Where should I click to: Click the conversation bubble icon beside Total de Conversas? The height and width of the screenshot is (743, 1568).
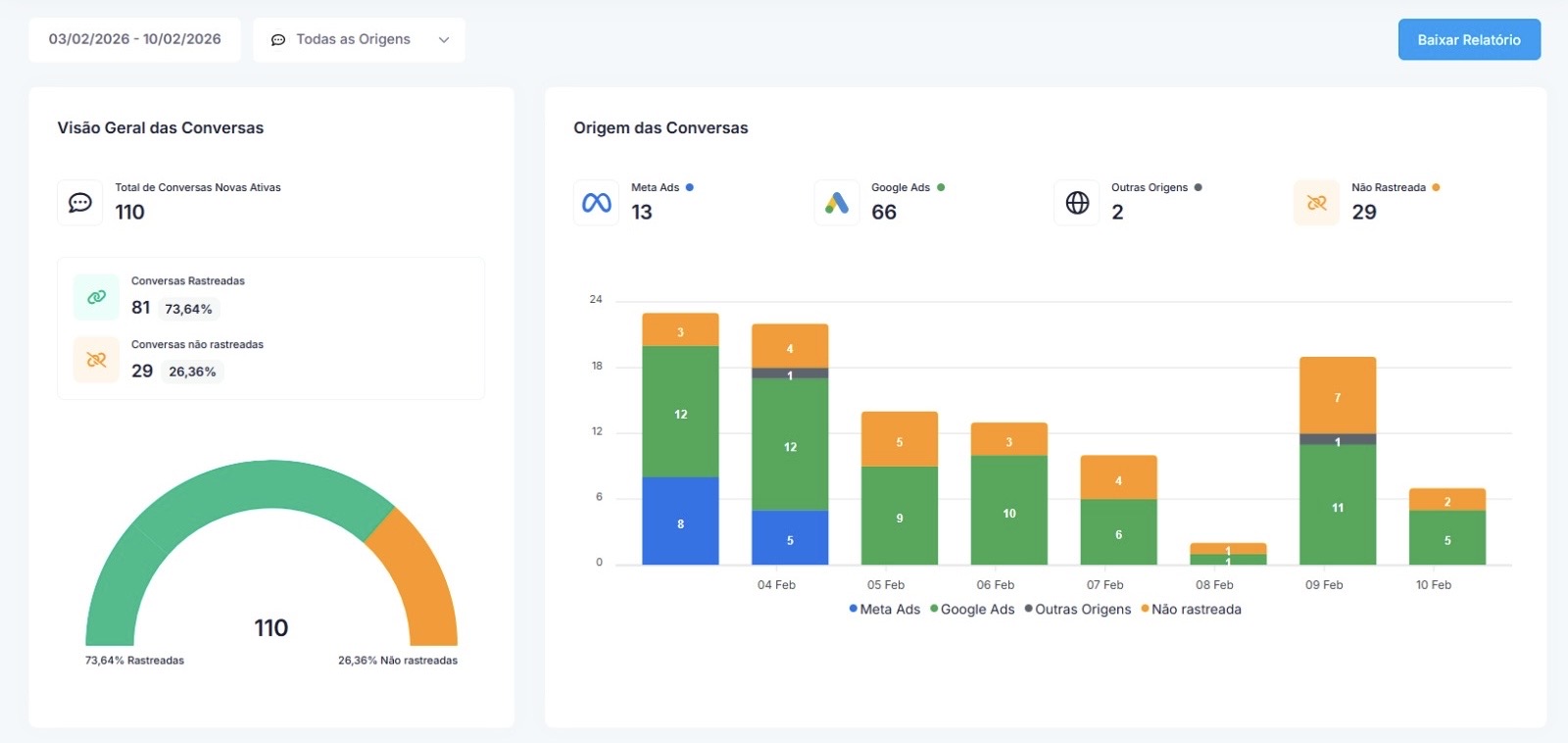[80, 203]
